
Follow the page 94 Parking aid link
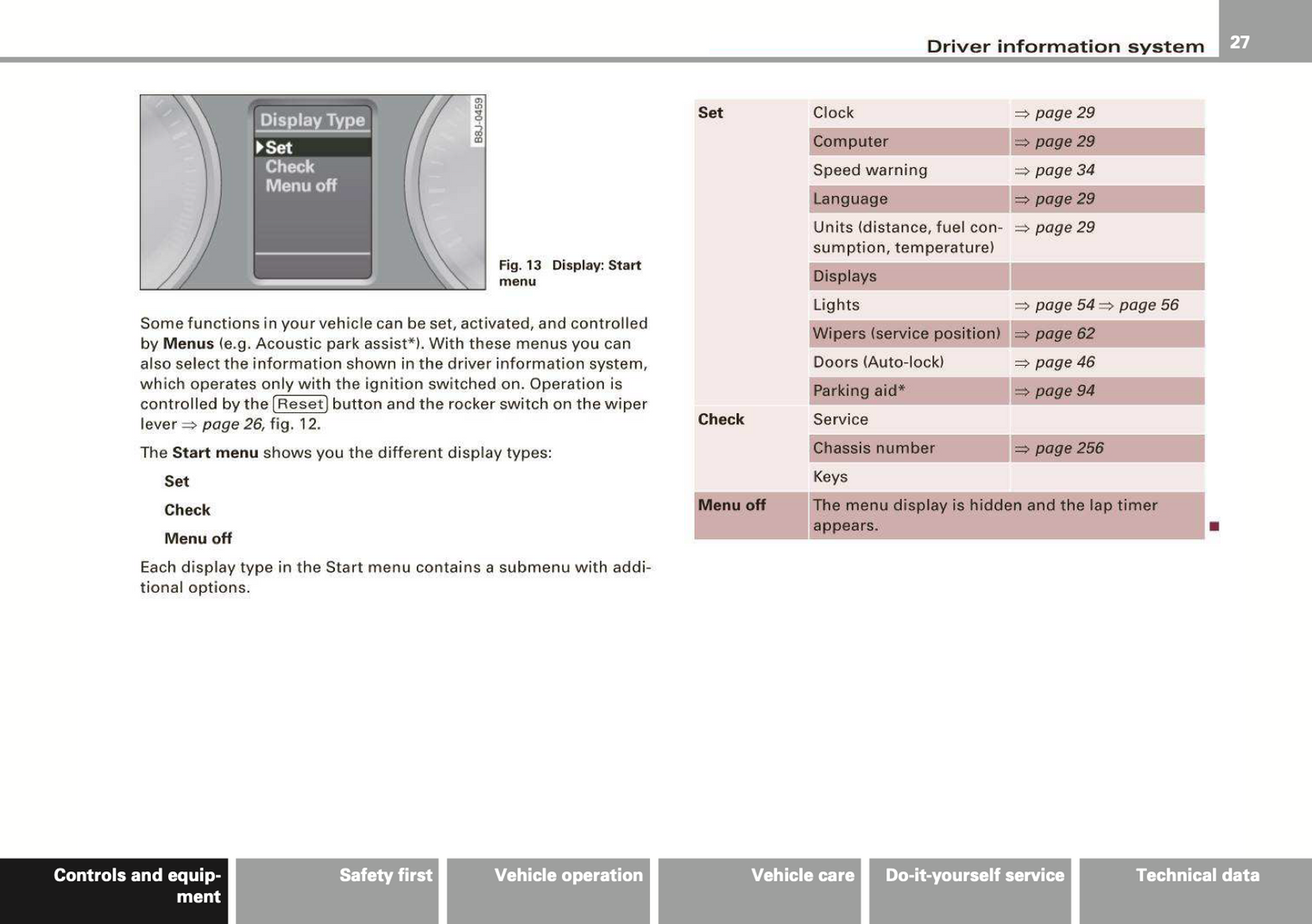pyautogui.click(x=1055, y=391)
